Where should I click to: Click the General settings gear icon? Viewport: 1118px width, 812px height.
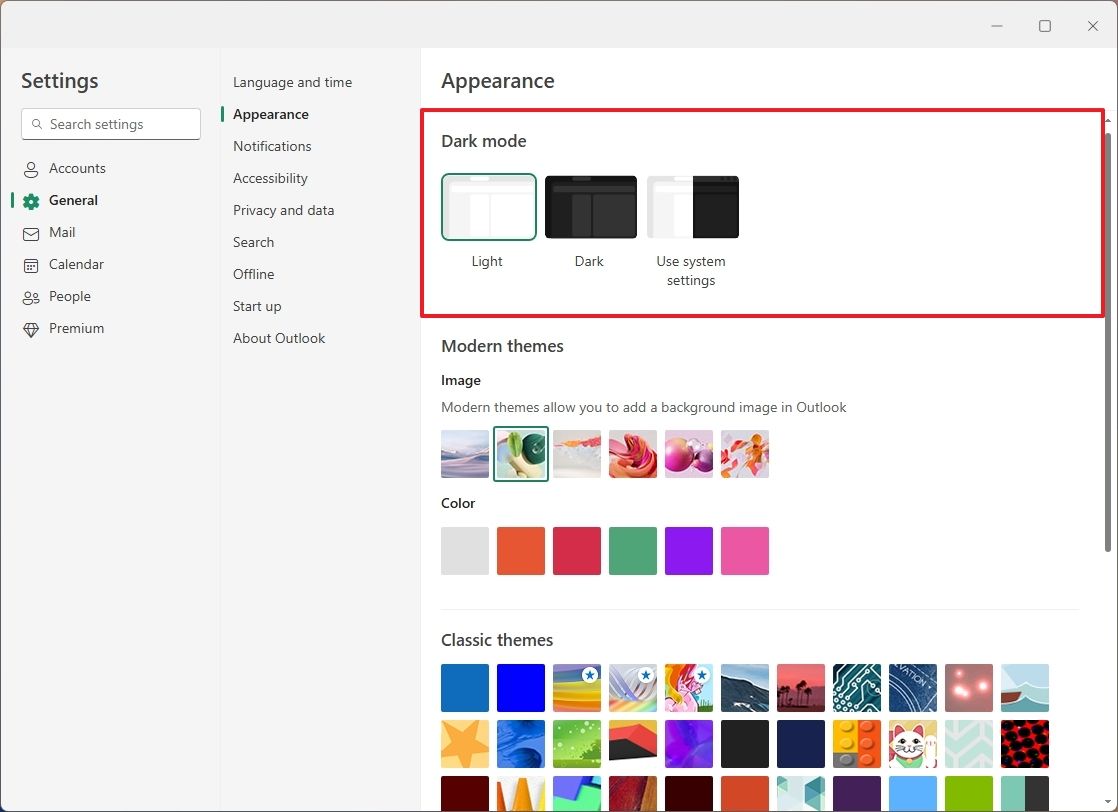click(x=33, y=200)
